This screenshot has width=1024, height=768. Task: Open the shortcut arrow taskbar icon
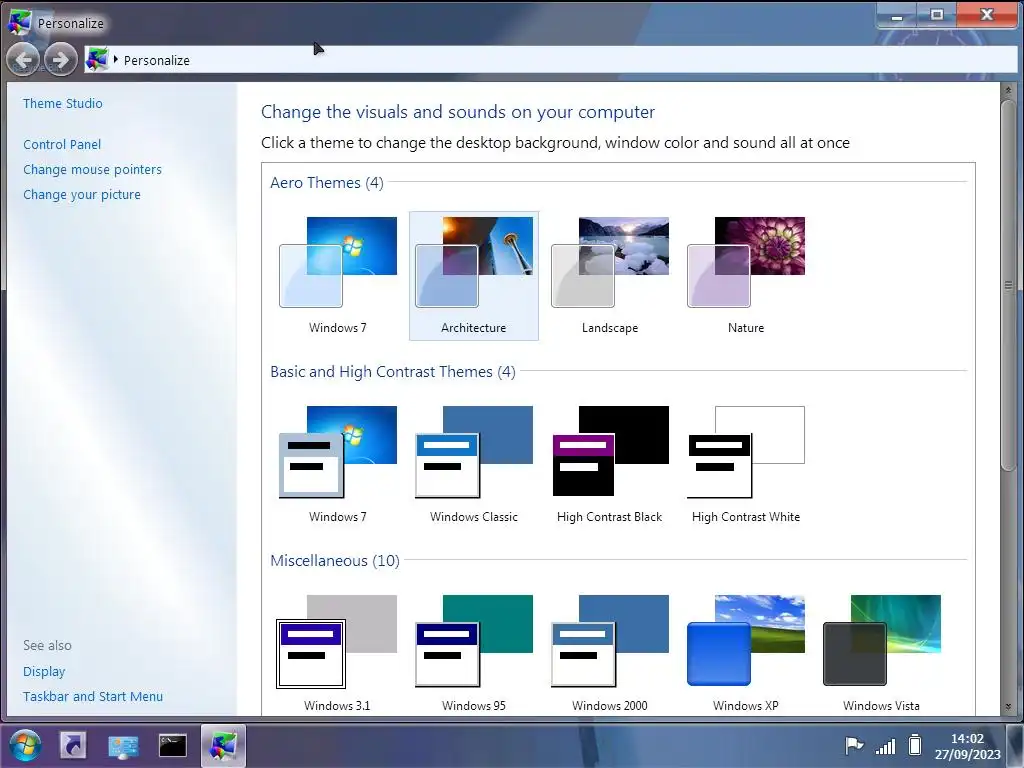[73, 745]
